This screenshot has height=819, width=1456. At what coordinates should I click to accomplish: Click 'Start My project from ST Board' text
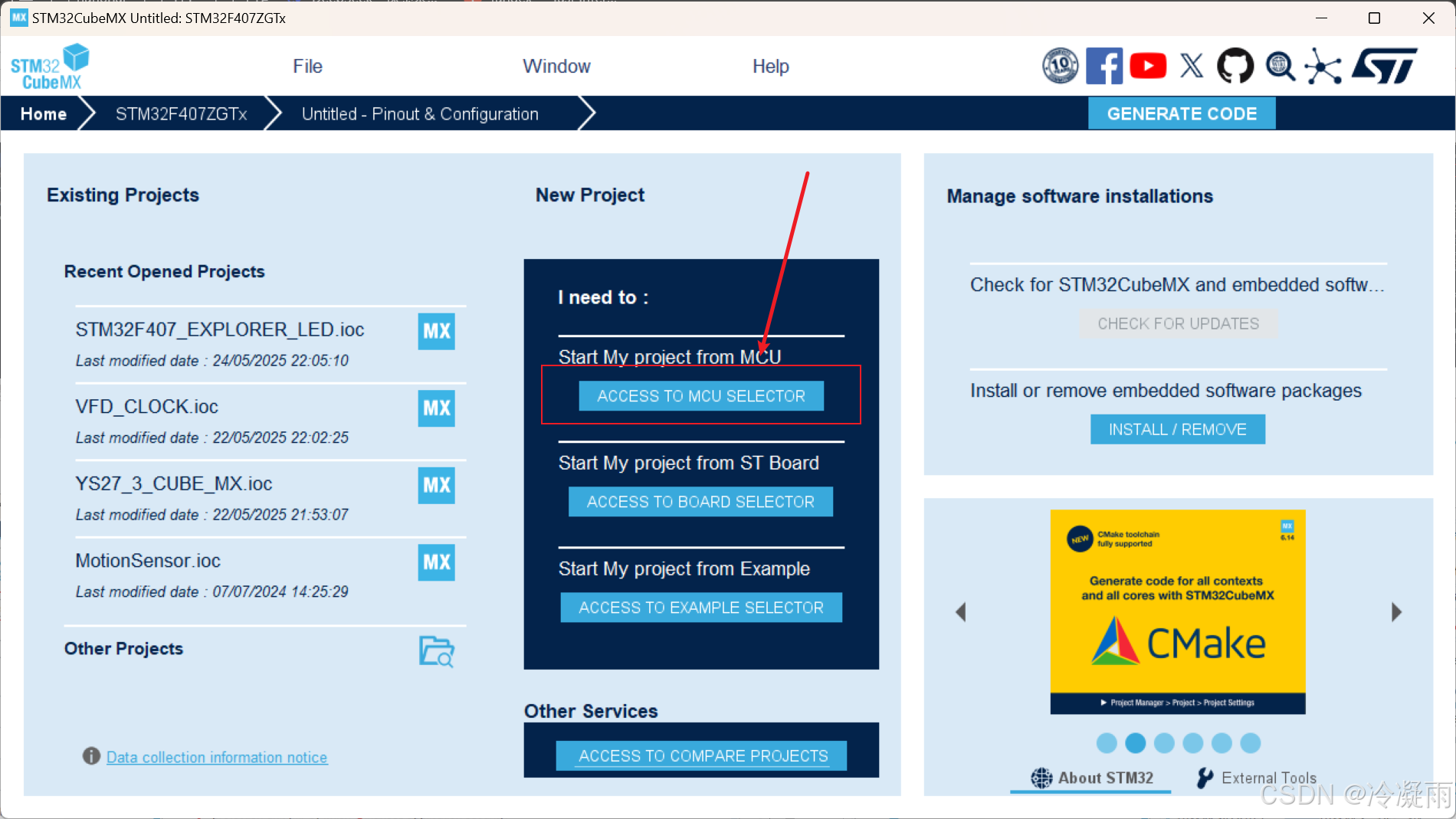(x=689, y=463)
